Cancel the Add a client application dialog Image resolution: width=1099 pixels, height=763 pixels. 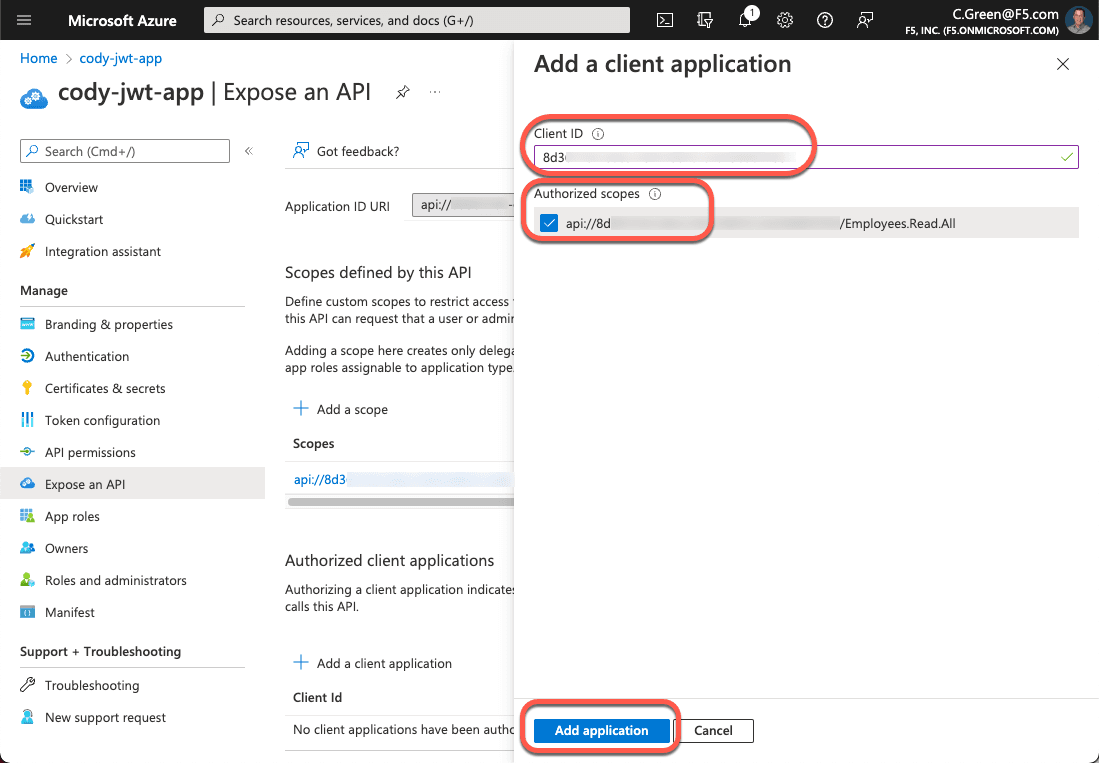click(714, 730)
